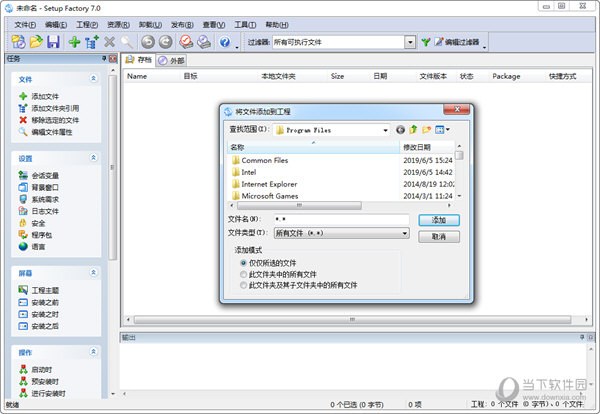
Task: Collapse the 文件 task section
Action: coord(93,78)
